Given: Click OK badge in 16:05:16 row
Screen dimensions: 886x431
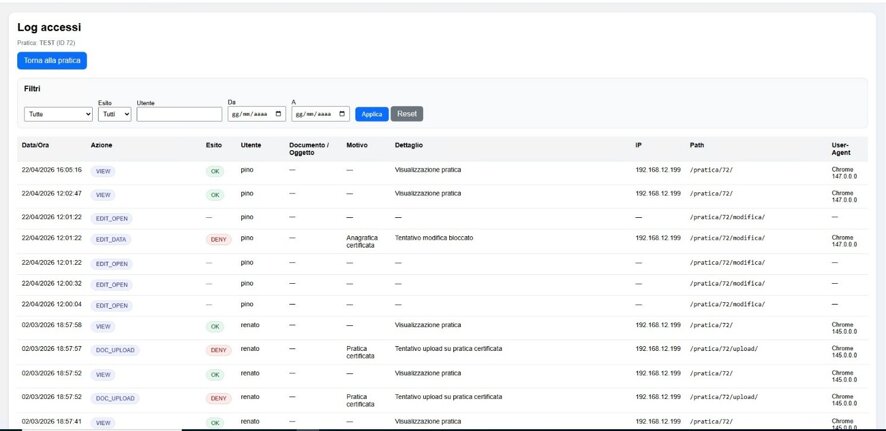Looking at the screenshot, I should click(215, 172).
